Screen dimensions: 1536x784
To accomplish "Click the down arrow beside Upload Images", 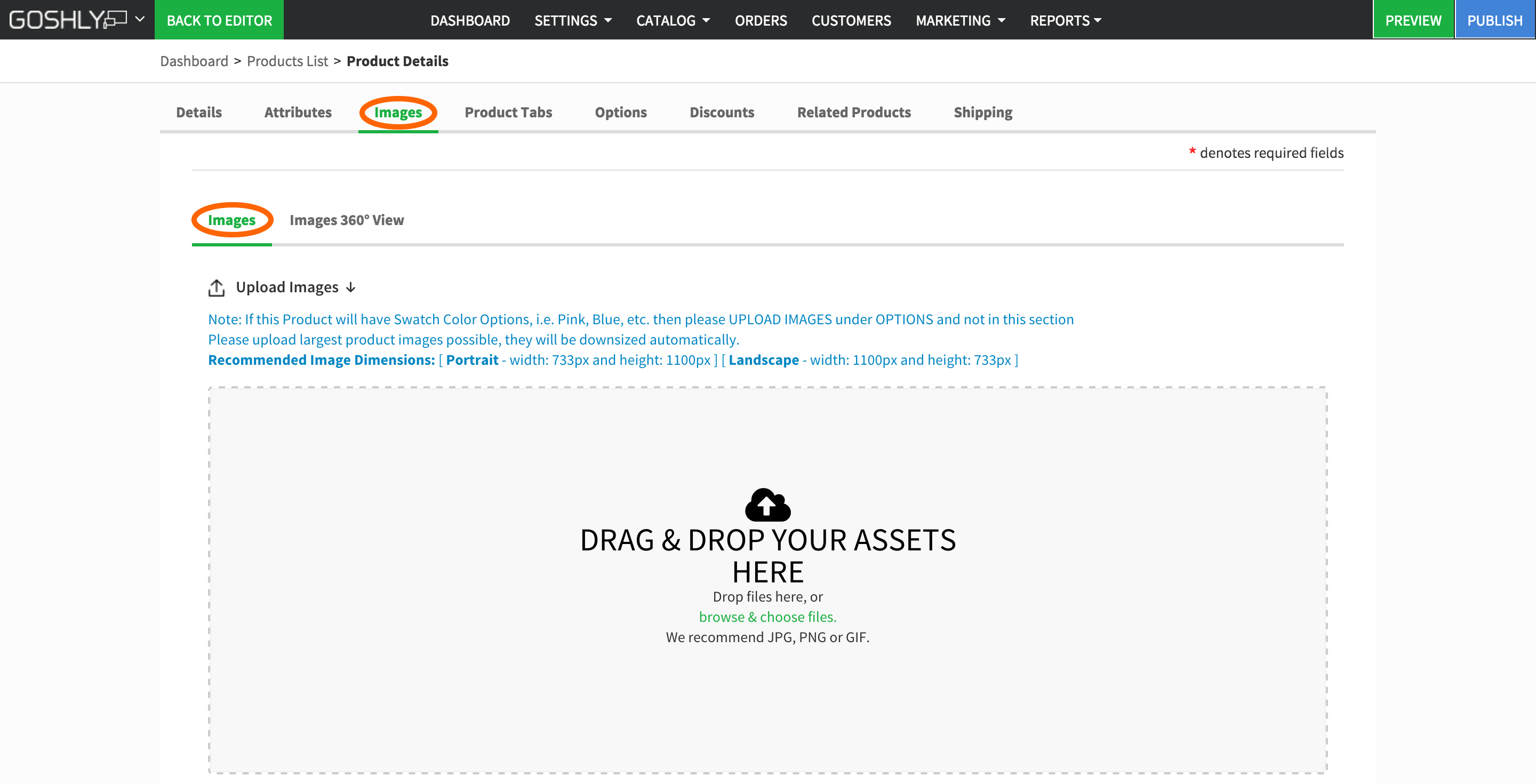I will pos(350,287).
